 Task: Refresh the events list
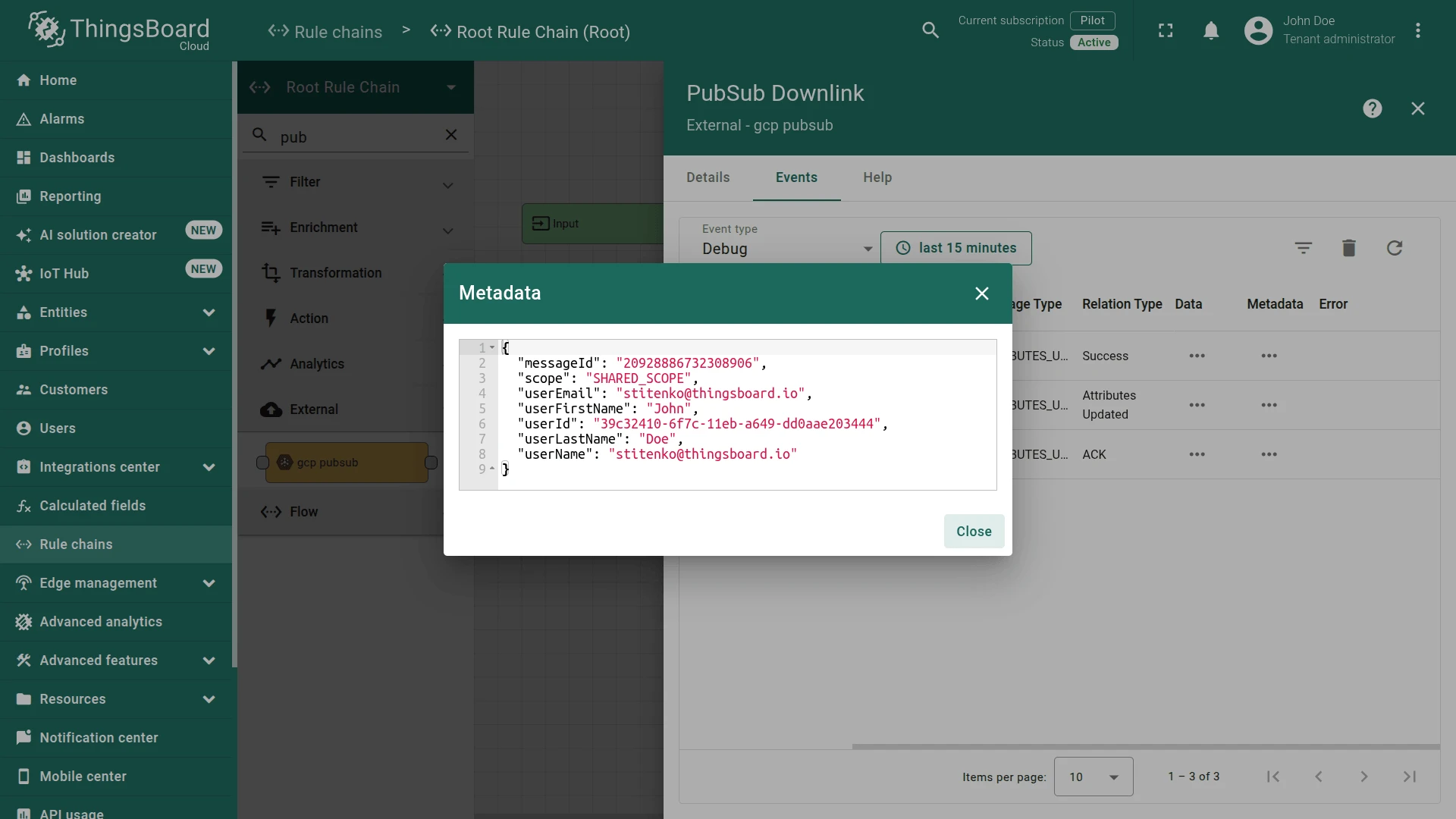1394,248
